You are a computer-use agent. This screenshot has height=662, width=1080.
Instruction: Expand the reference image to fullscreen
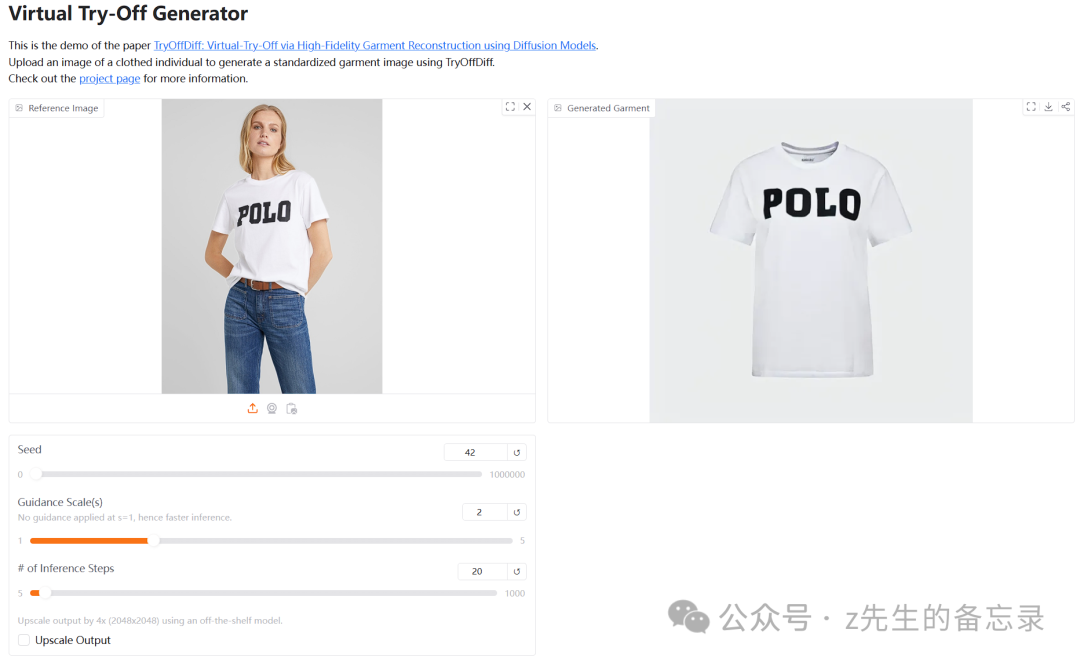point(509,106)
